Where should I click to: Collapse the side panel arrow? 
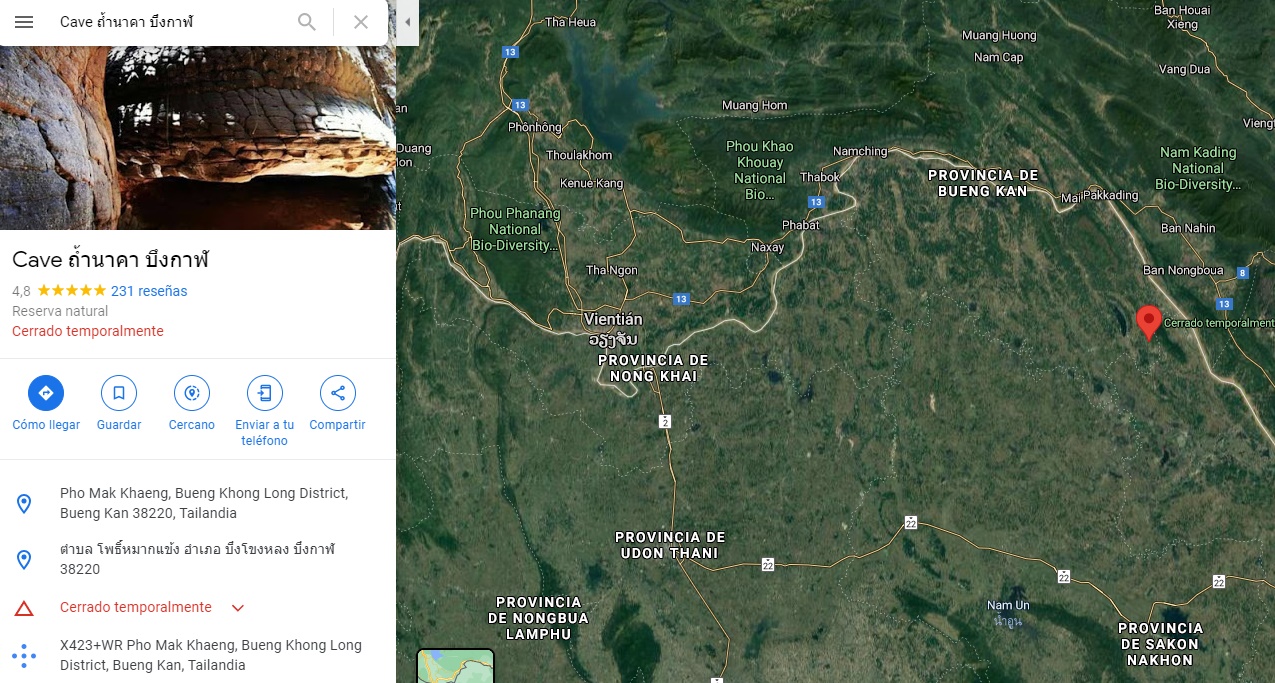407,22
